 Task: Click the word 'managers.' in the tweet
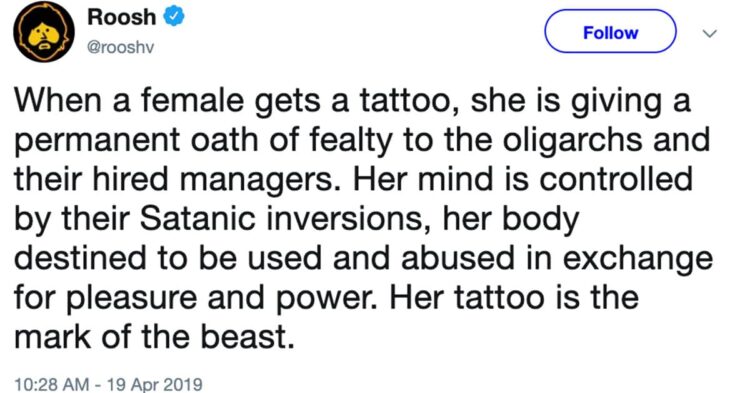tap(261, 180)
